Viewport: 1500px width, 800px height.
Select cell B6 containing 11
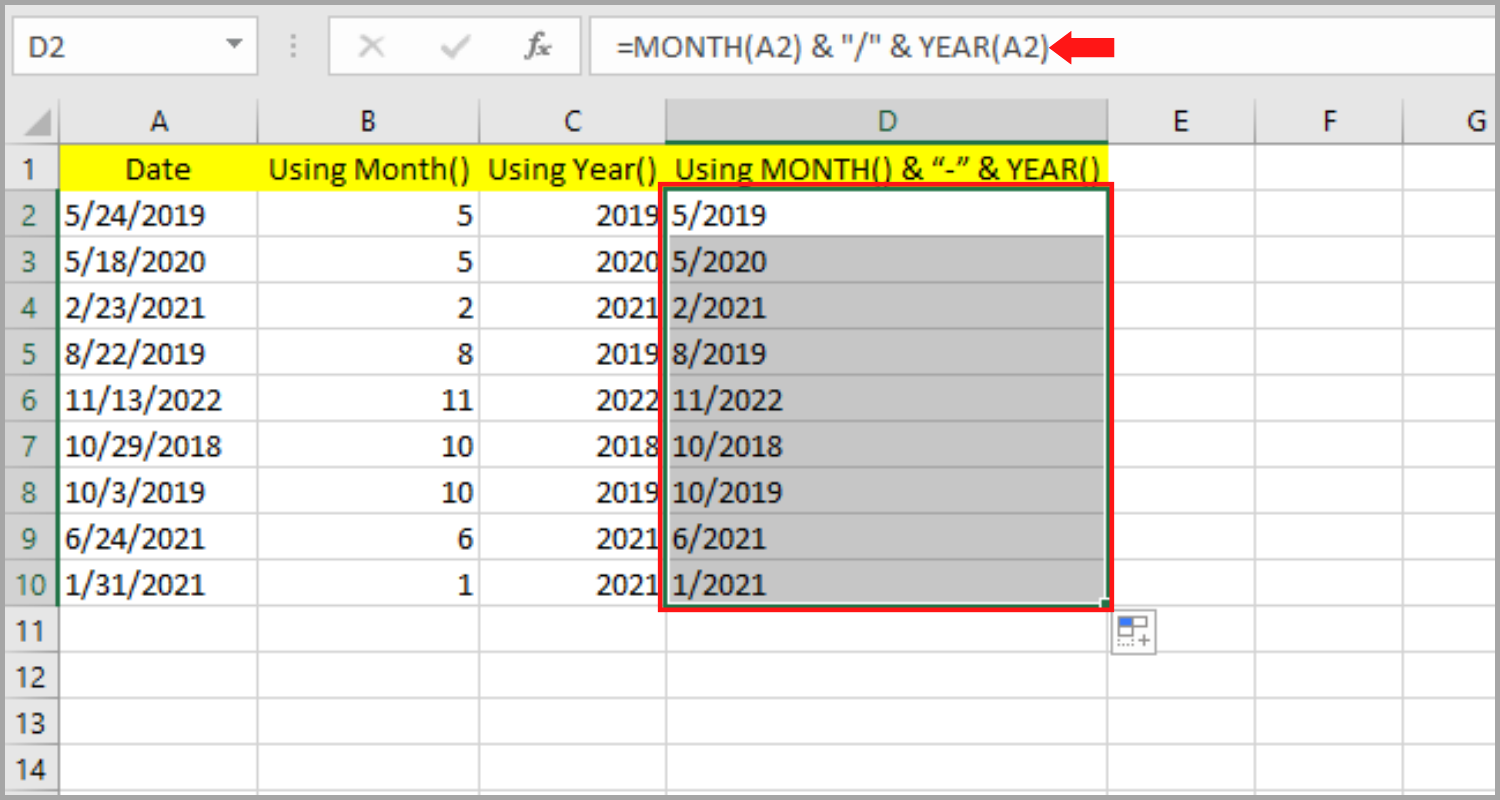[367, 399]
